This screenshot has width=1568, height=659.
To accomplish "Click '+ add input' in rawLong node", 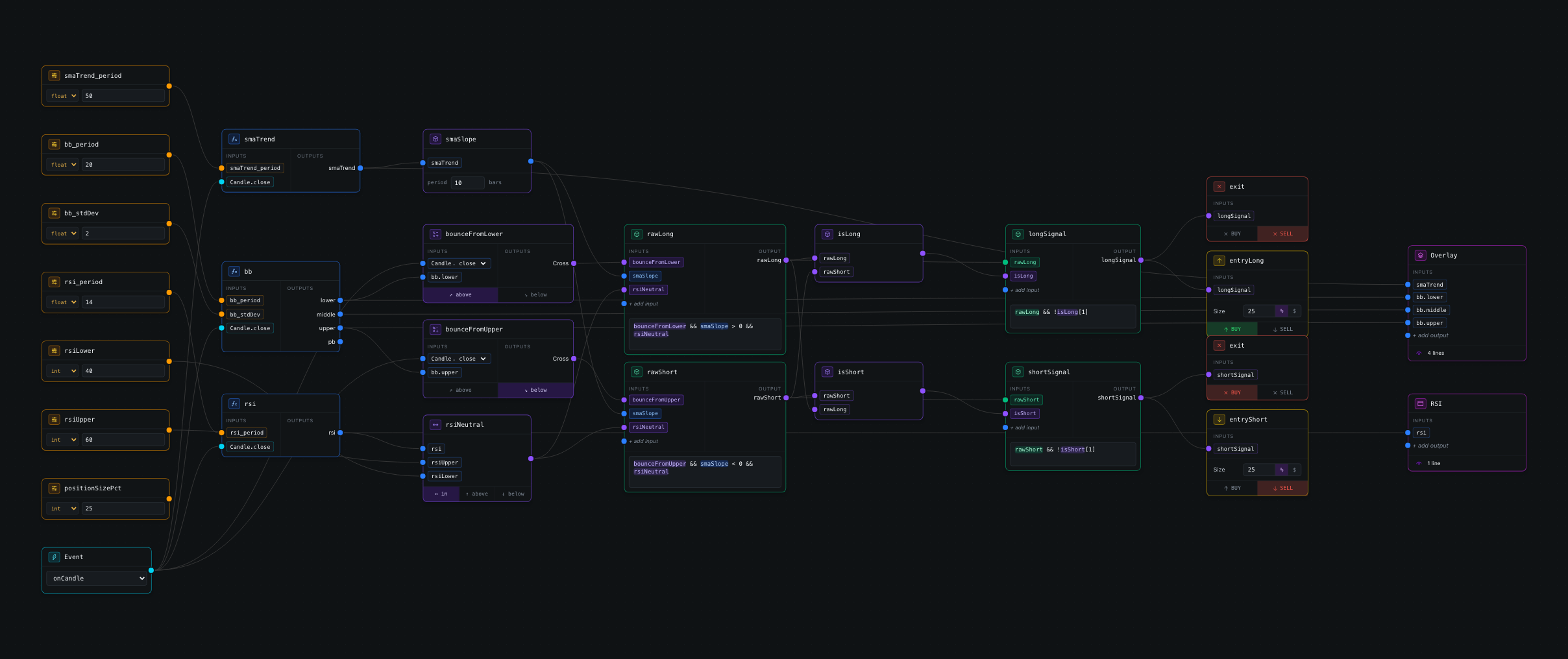I will tap(643, 304).
